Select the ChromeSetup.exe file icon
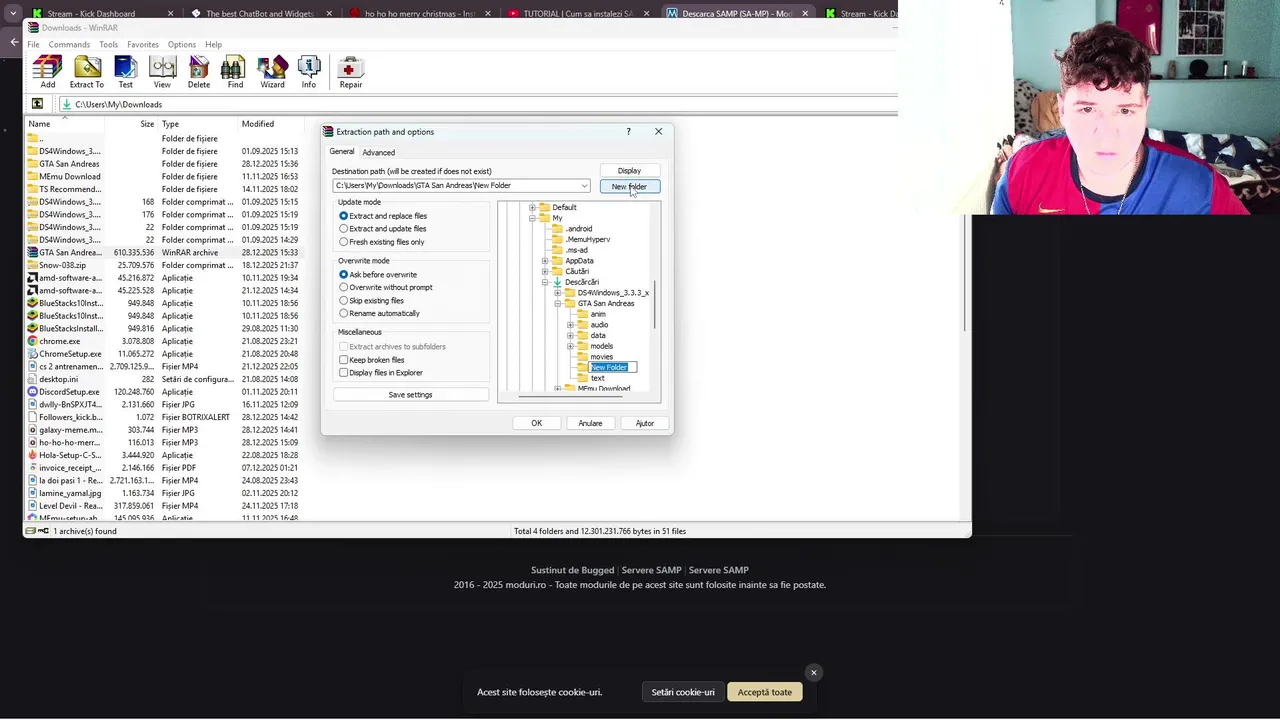1280x720 pixels. click(x=32, y=354)
